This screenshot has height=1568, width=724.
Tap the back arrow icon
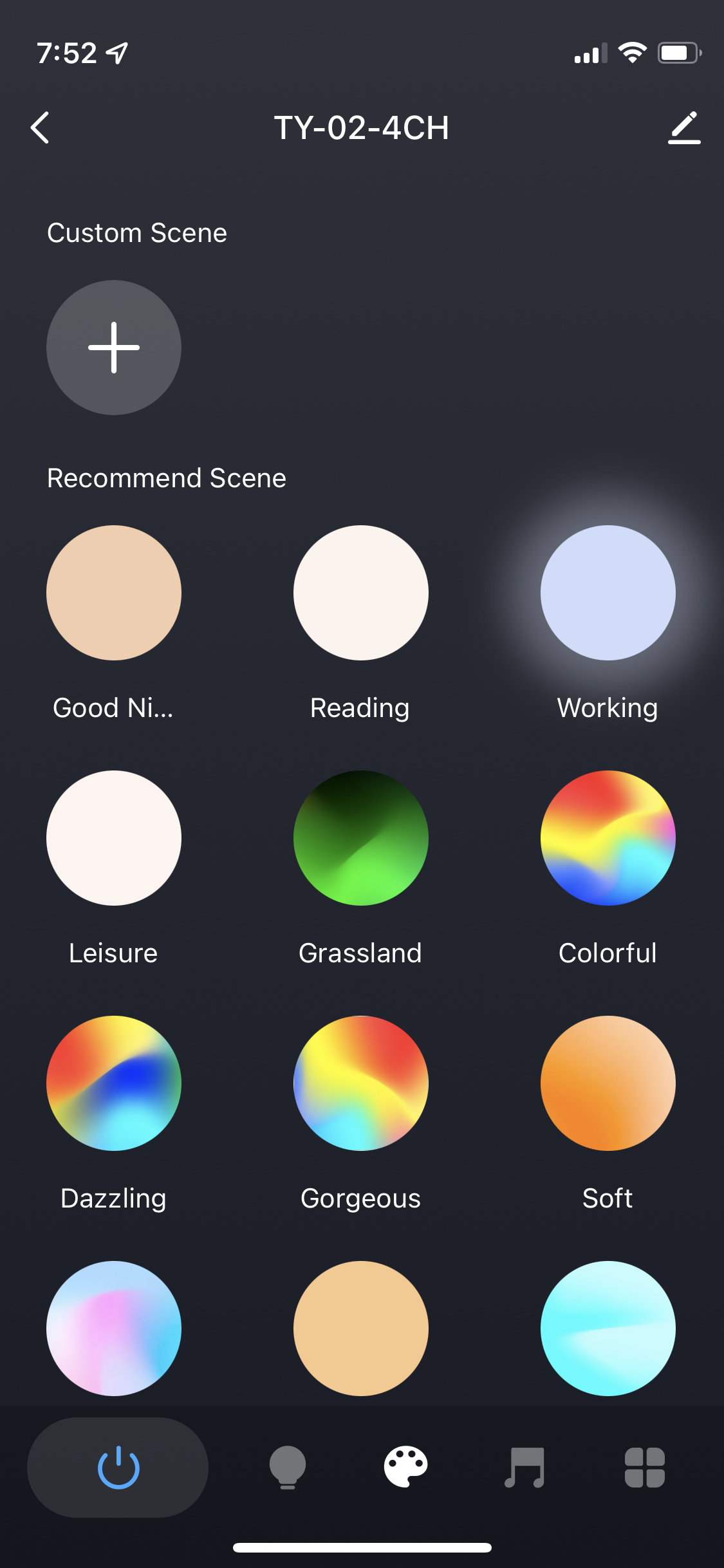(x=40, y=127)
